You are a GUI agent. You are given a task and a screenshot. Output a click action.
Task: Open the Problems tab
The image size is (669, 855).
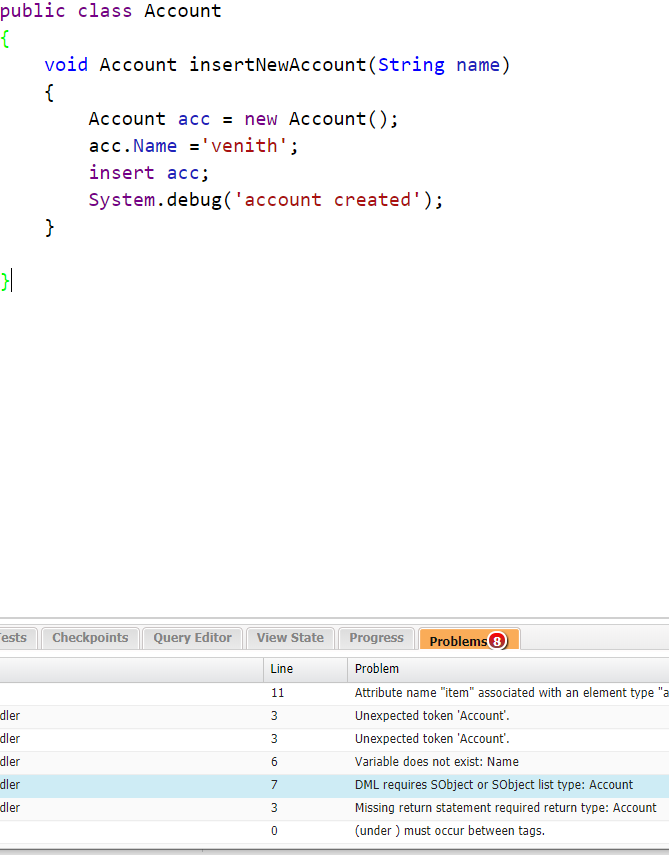coord(458,640)
